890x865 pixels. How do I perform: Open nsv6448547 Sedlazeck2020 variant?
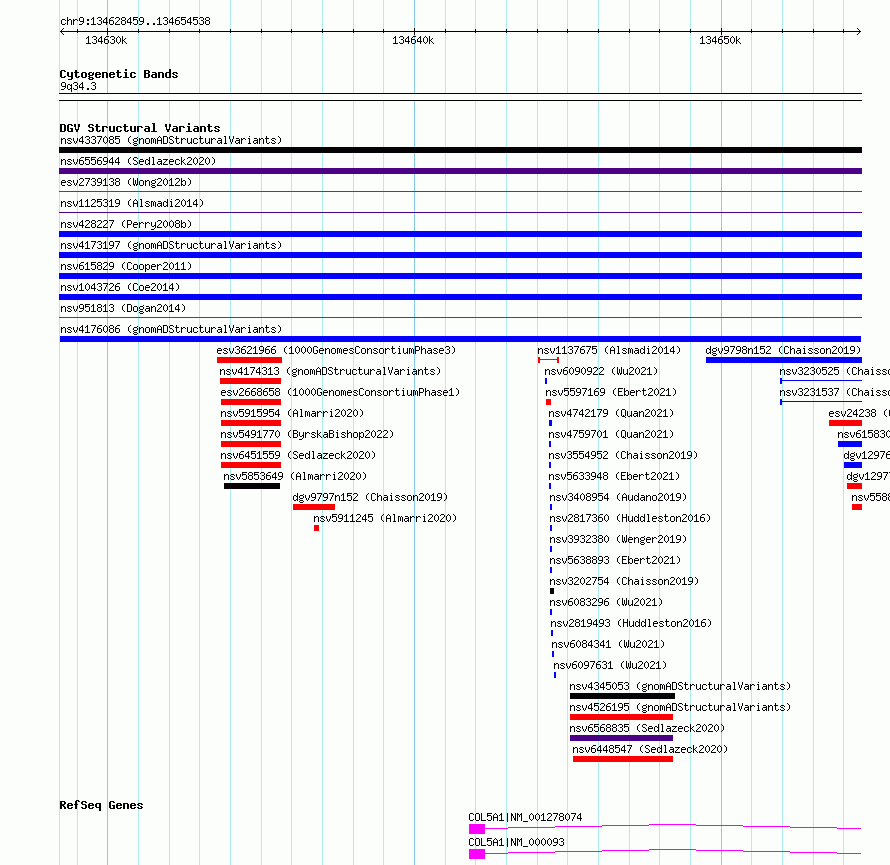point(650,749)
